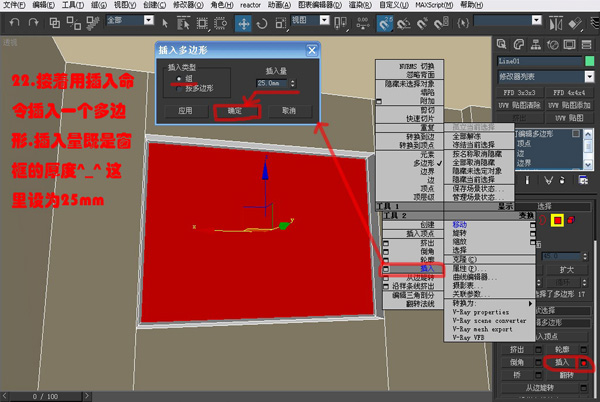Open settings box beside 倒角 in quad menu

point(386,252)
